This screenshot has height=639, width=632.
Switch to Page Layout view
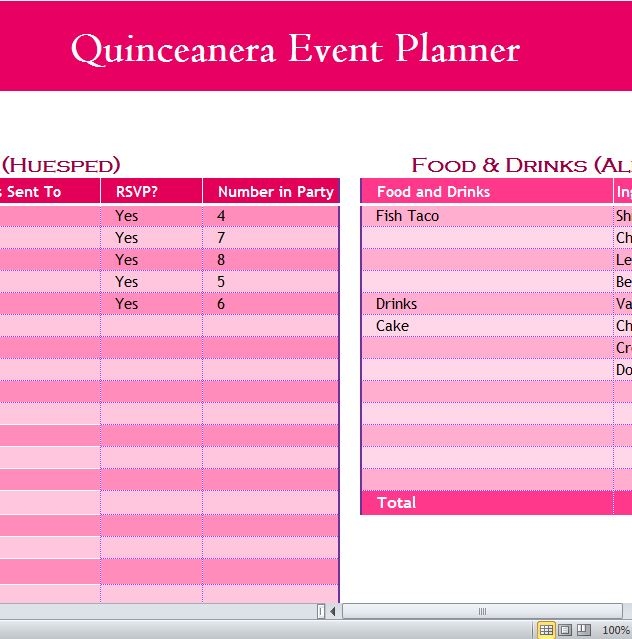(564, 630)
